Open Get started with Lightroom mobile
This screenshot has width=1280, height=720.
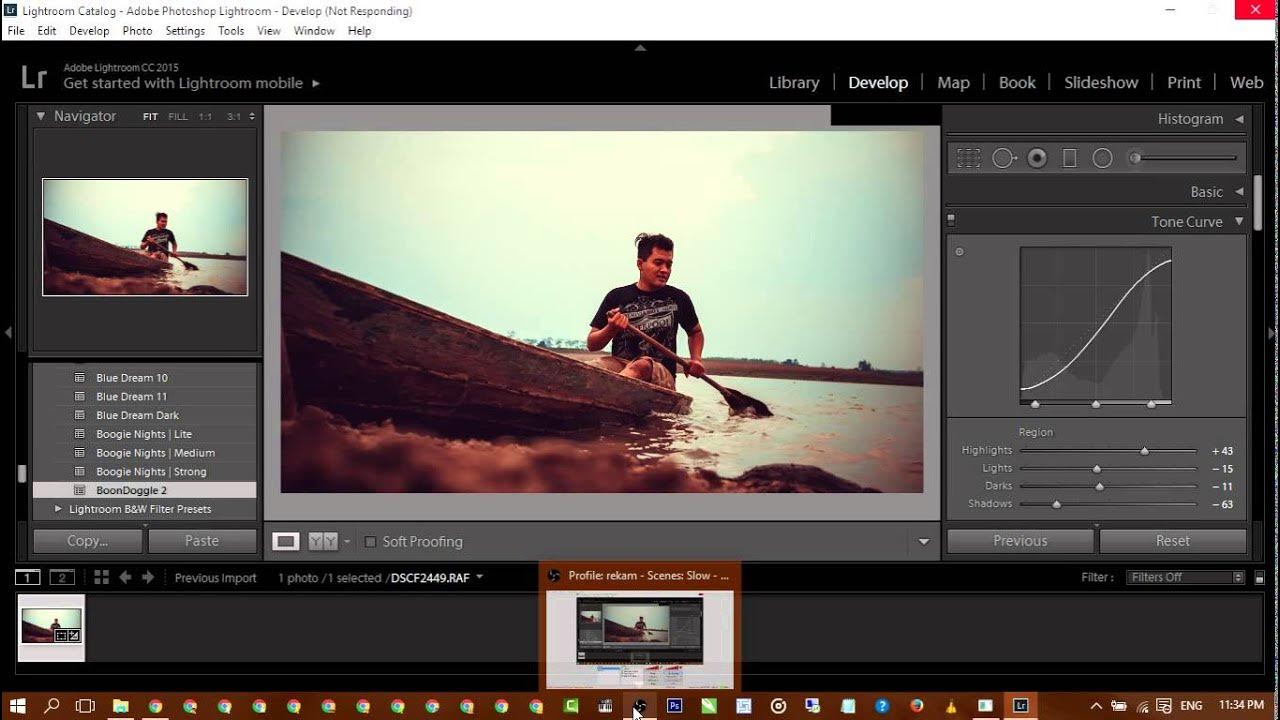(191, 84)
